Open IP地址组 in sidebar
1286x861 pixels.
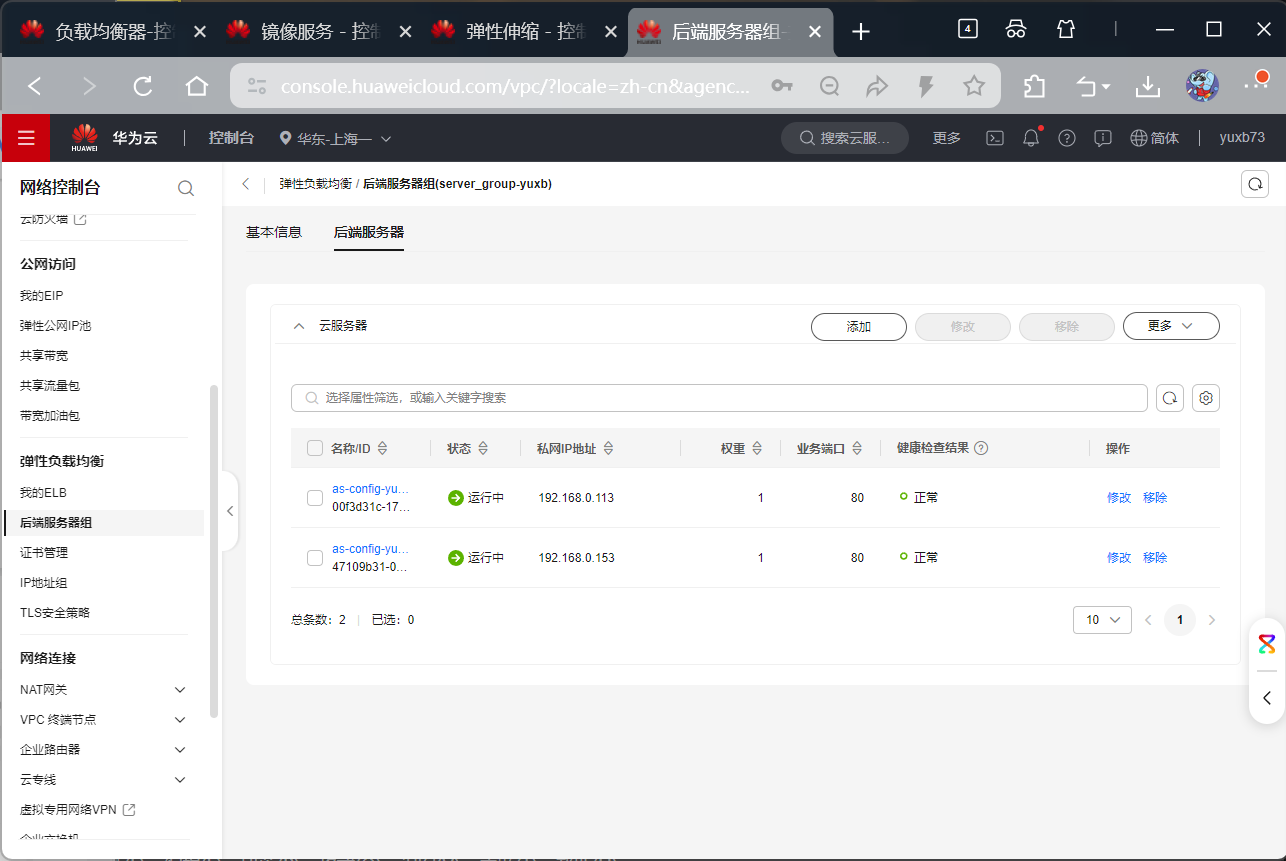click(45, 583)
